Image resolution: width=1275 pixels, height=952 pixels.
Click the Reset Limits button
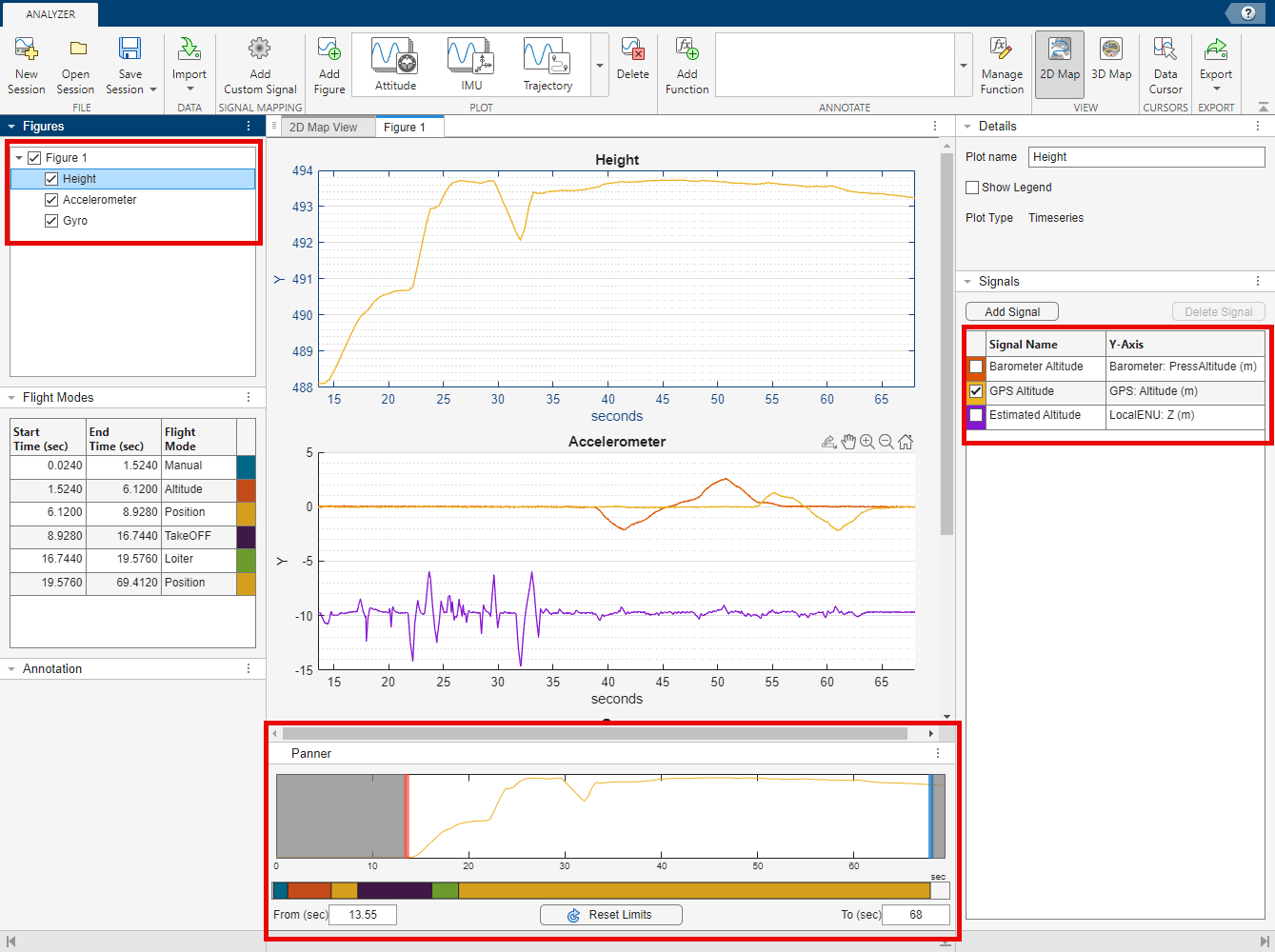(x=611, y=915)
